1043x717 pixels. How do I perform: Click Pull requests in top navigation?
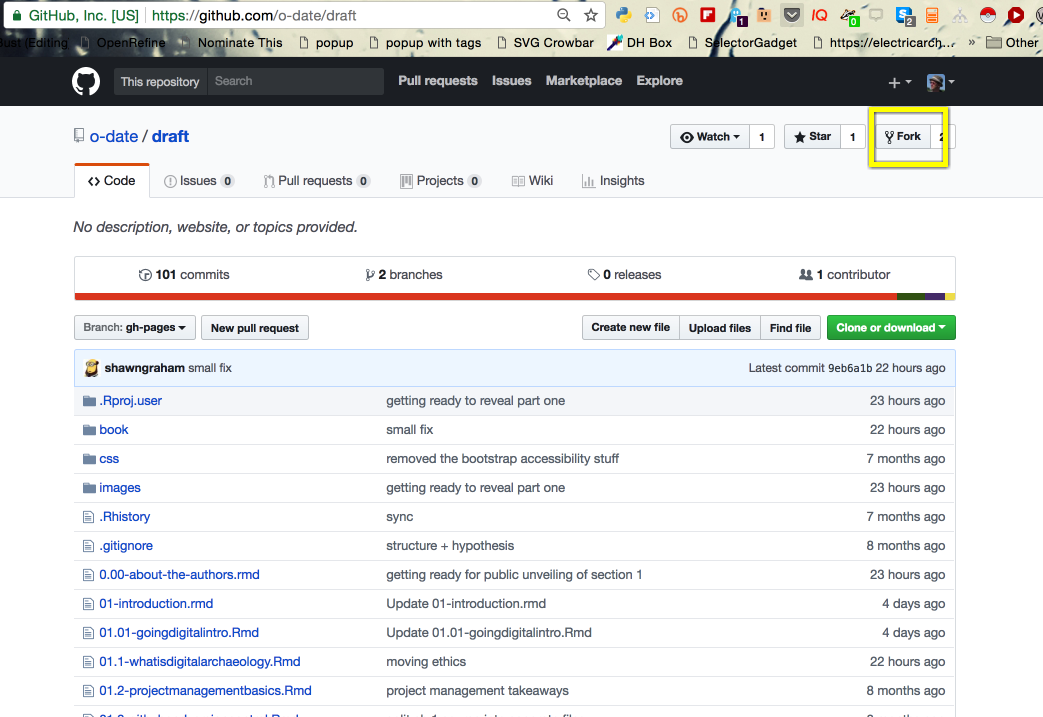[x=438, y=80]
